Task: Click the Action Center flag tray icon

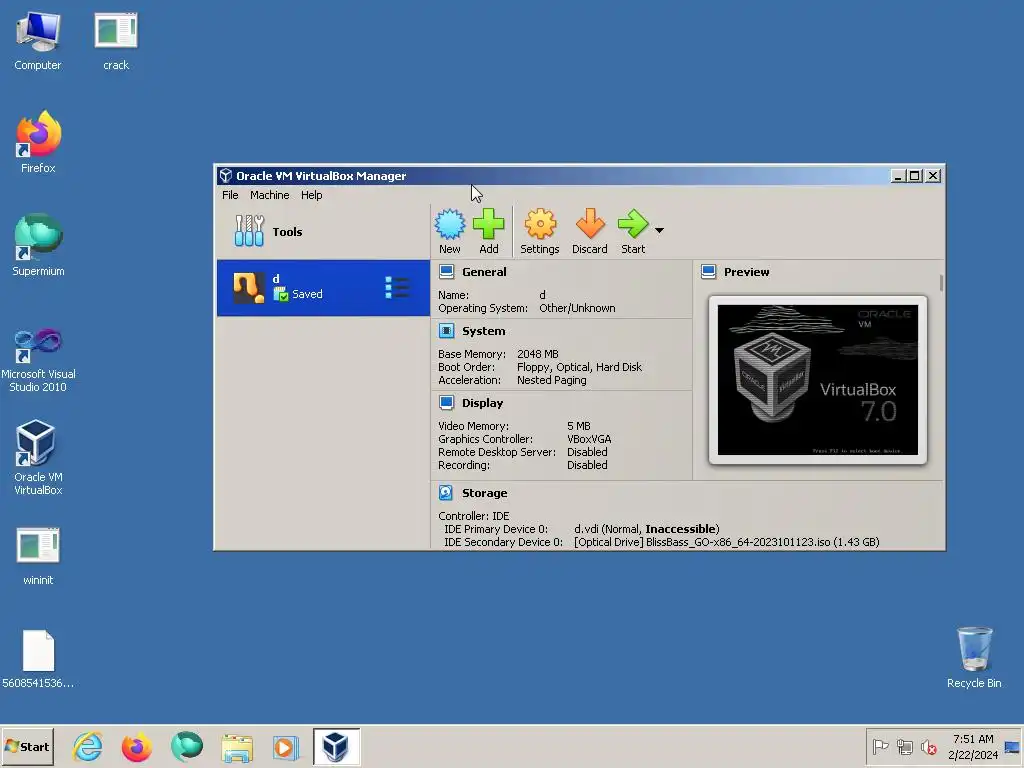Action: pos(880,746)
